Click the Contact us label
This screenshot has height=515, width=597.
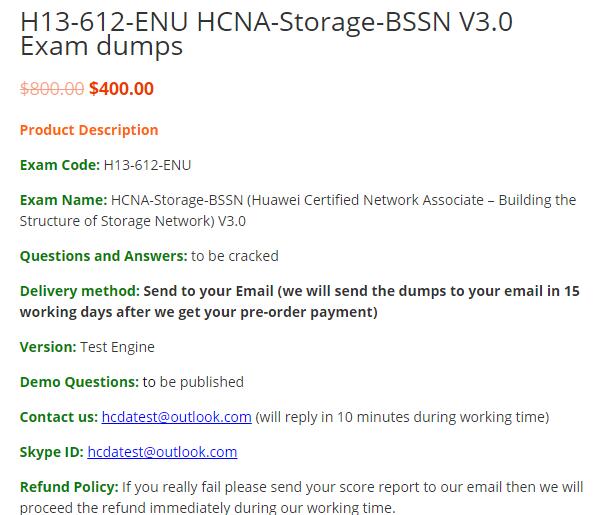[59, 417]
